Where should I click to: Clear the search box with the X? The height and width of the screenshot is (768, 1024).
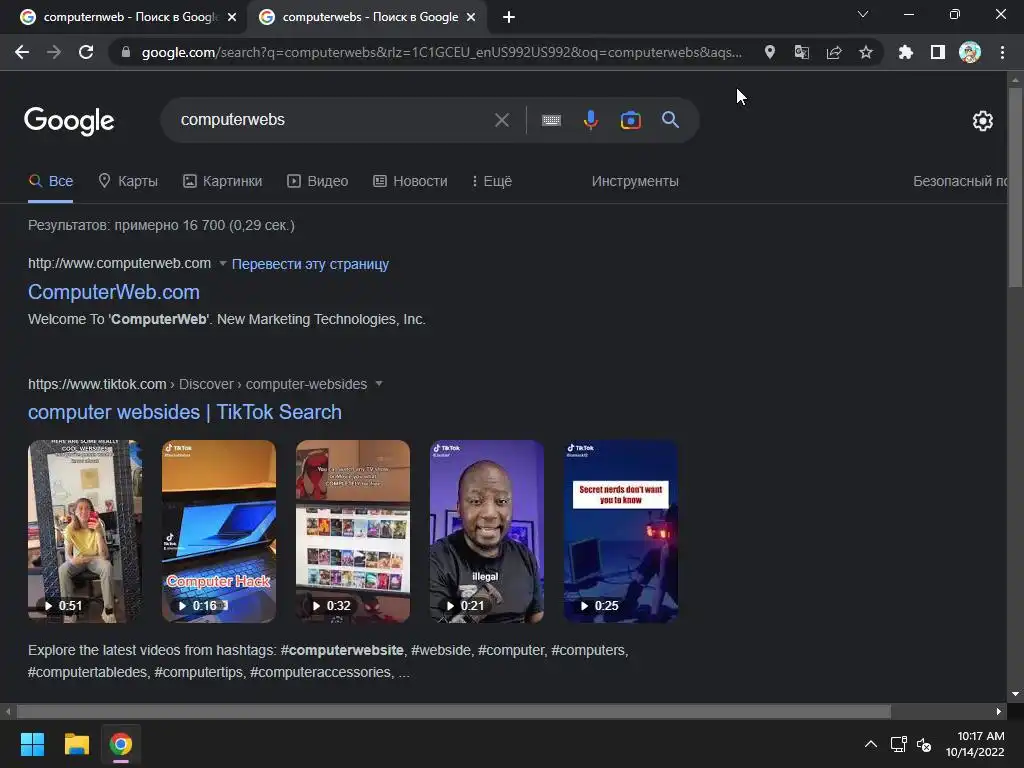click(x=502, y=120)
